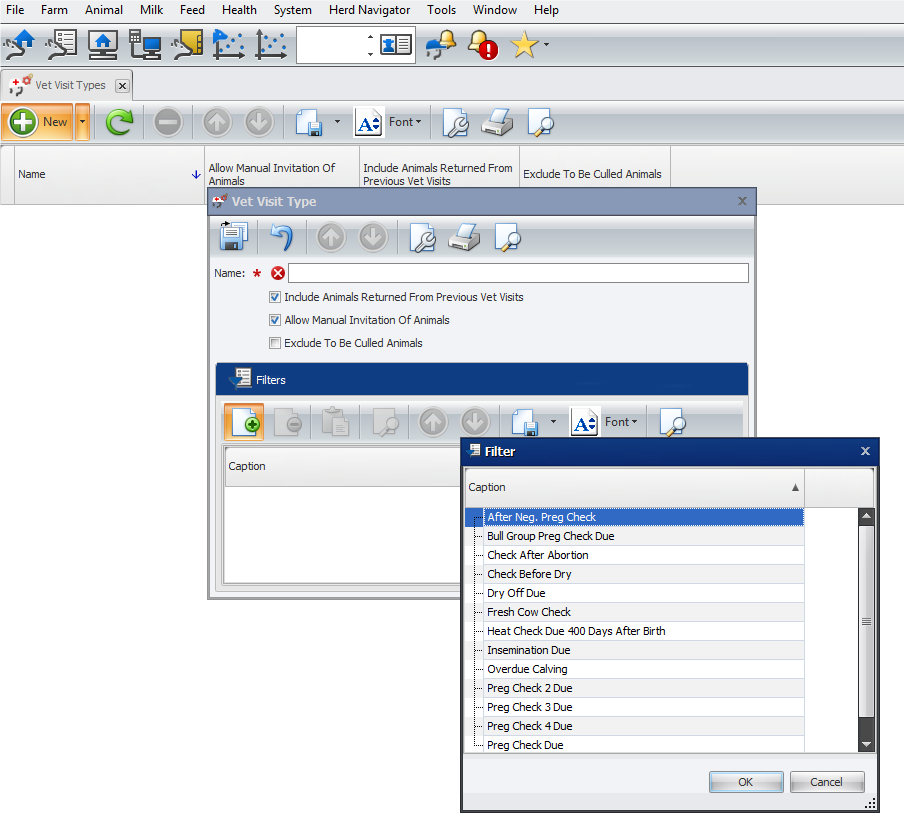Click the wrench settings icon in main toolbar
Screen dimensions: 904x833
(455, 122)
